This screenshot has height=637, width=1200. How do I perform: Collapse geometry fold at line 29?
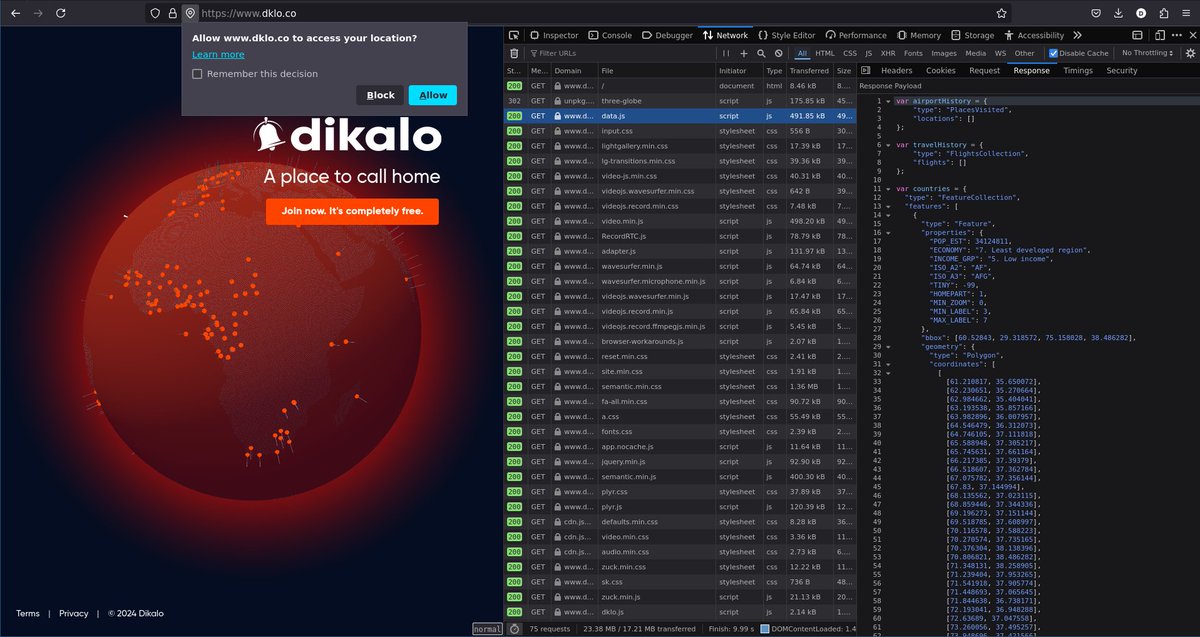tap(888, 345)
